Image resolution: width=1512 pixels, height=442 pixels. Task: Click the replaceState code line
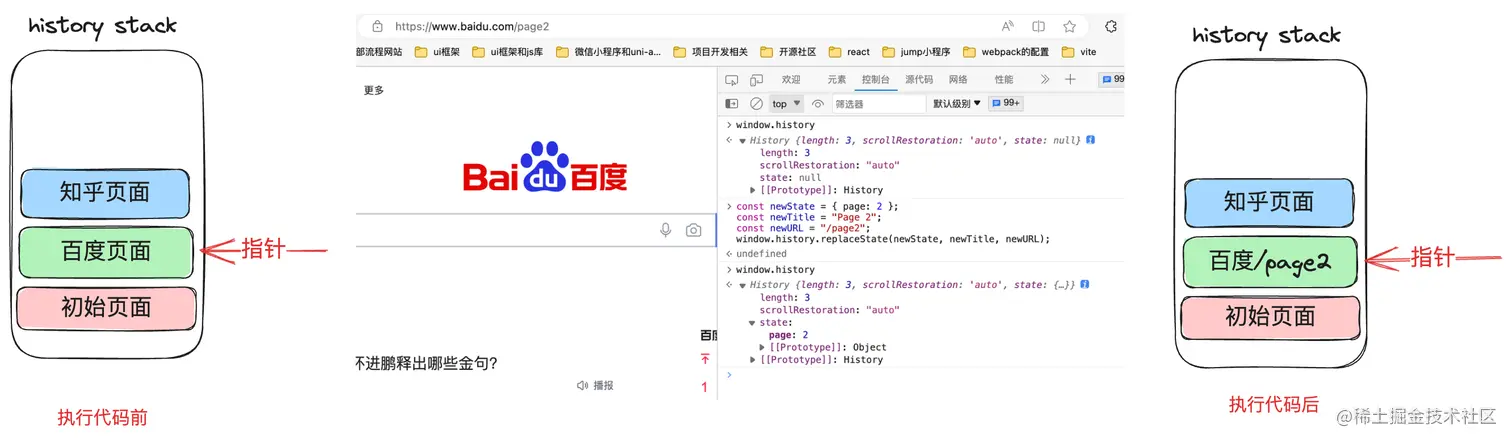[893, 240]
